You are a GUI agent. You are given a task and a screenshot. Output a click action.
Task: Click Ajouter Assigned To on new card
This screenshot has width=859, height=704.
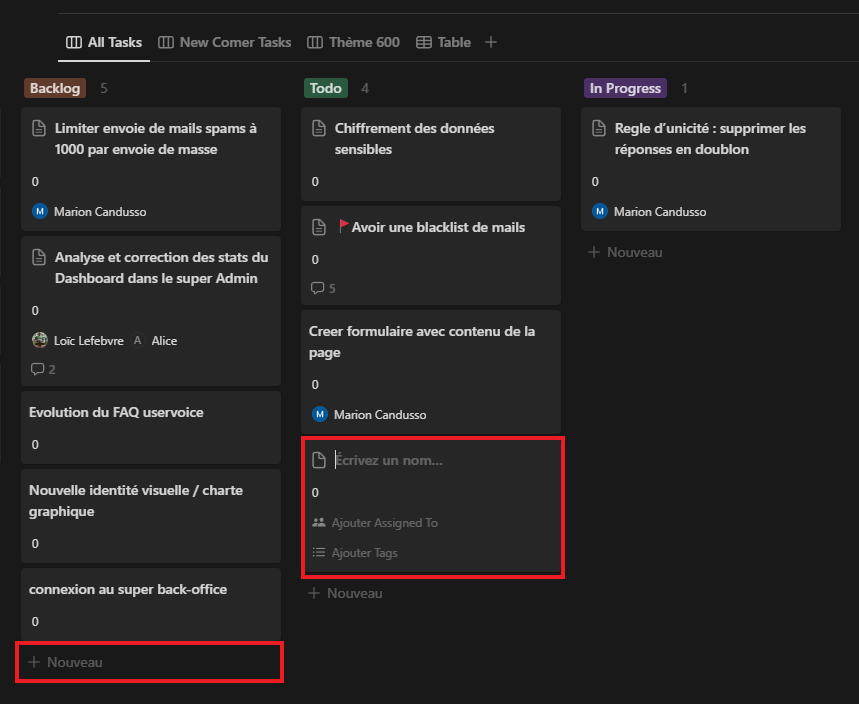(384, 523)
